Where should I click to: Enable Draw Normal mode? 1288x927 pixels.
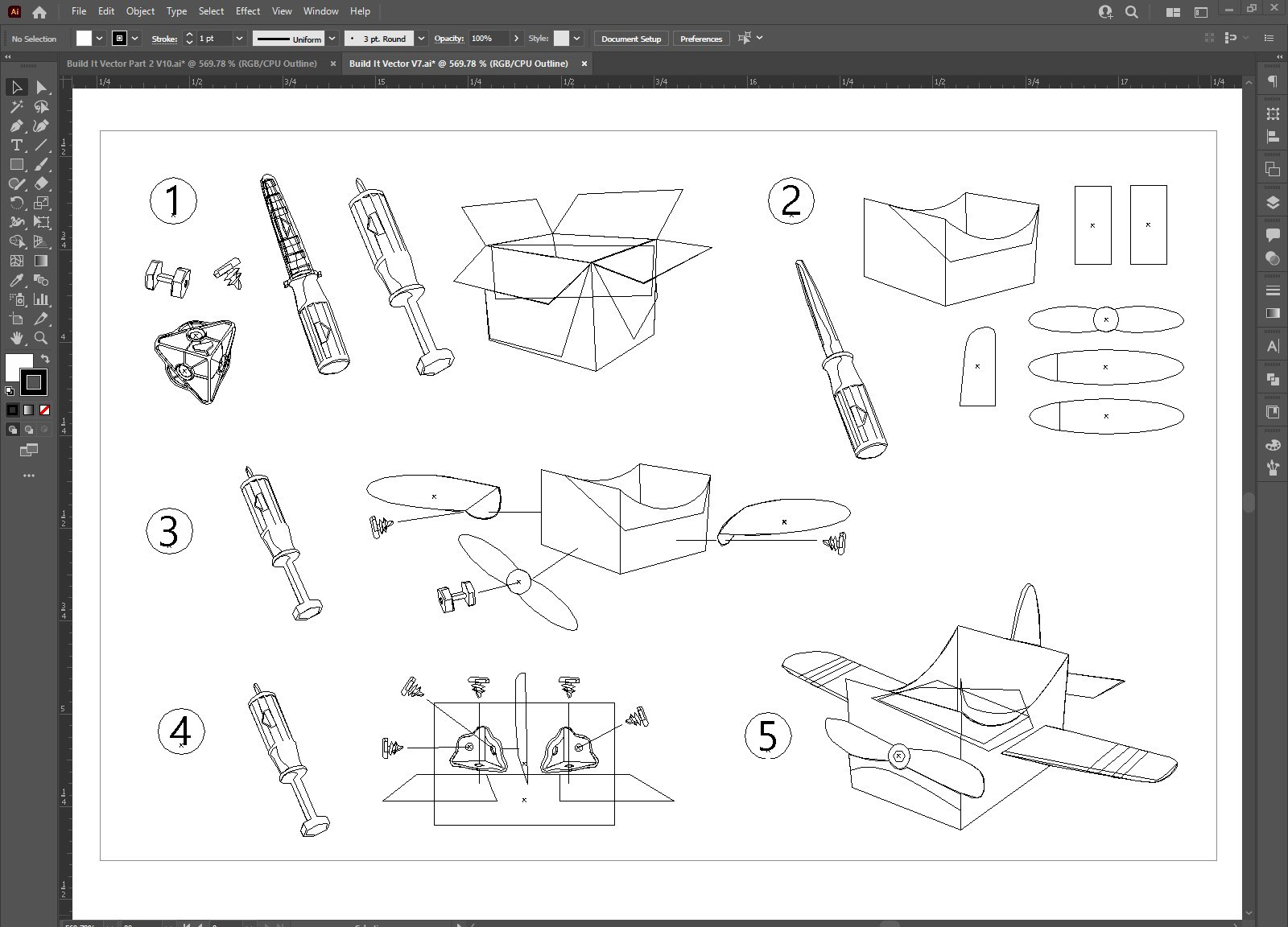[x=13, y=430]
